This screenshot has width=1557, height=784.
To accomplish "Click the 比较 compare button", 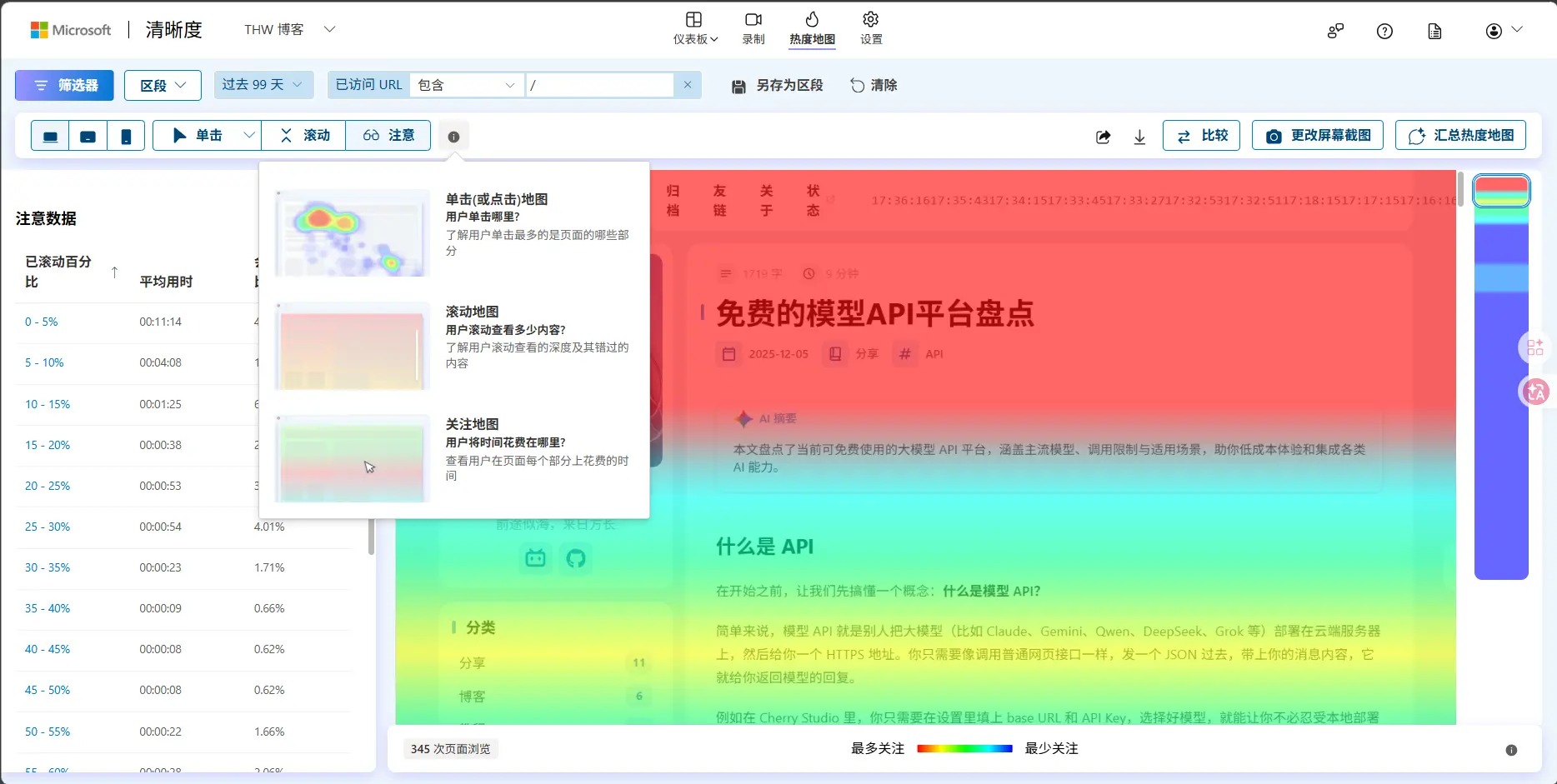I will tap(1200, 135).
